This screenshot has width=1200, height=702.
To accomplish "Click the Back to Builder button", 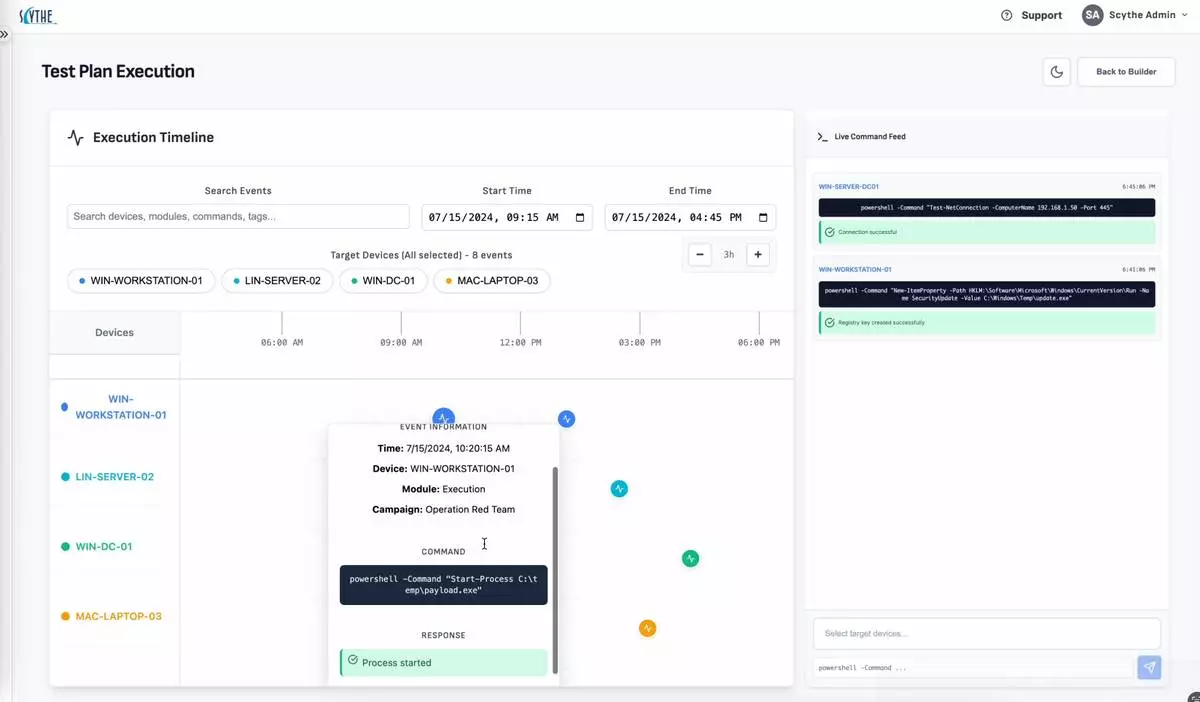I will 1126,72.
